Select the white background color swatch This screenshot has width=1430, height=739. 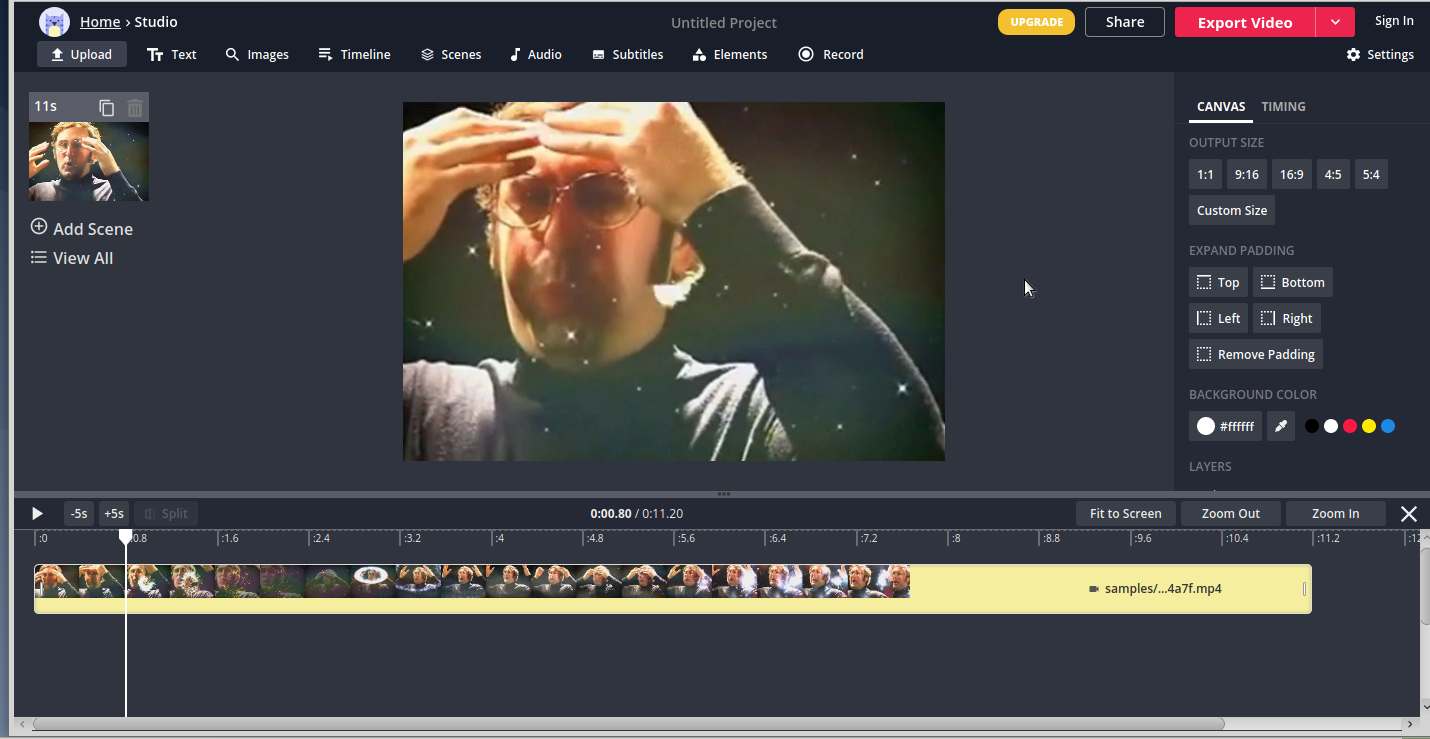1331,426
